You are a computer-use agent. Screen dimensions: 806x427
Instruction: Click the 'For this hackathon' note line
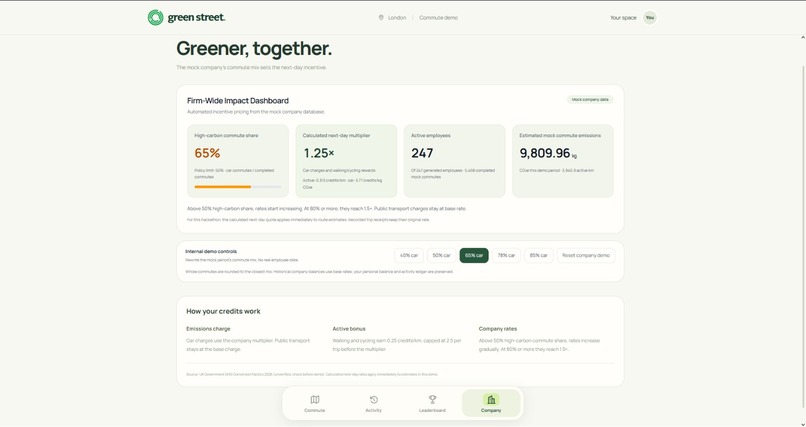coord(308,220)
